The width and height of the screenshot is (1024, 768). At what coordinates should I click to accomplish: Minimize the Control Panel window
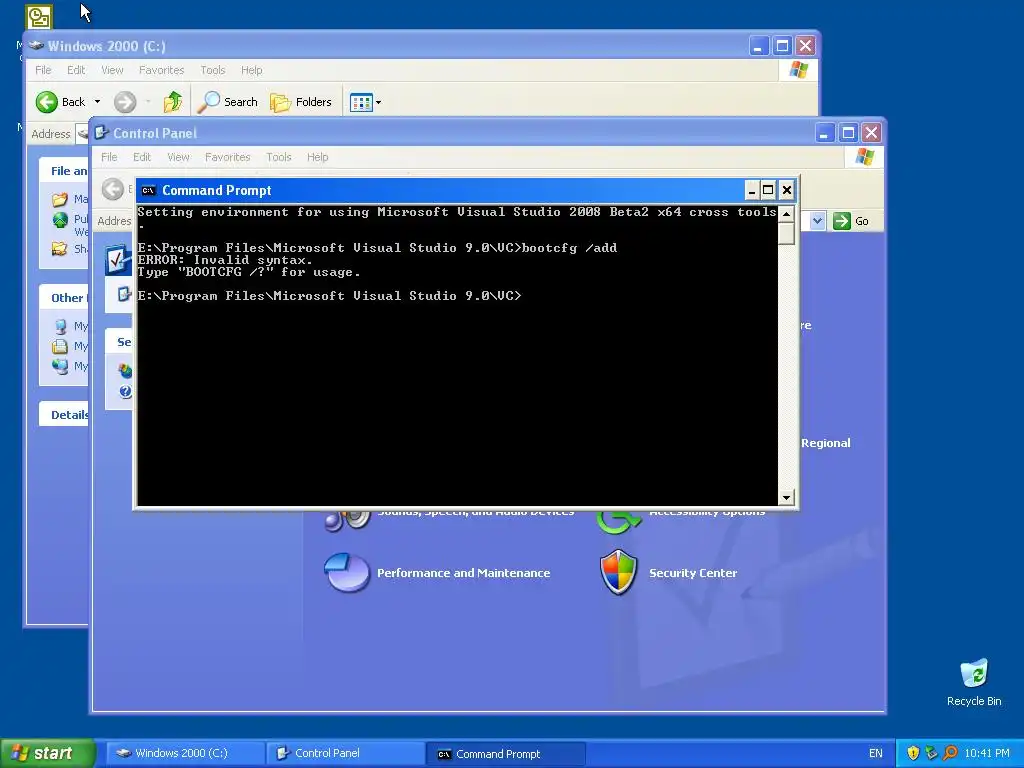pyautogui.click(x=825, y=133)
